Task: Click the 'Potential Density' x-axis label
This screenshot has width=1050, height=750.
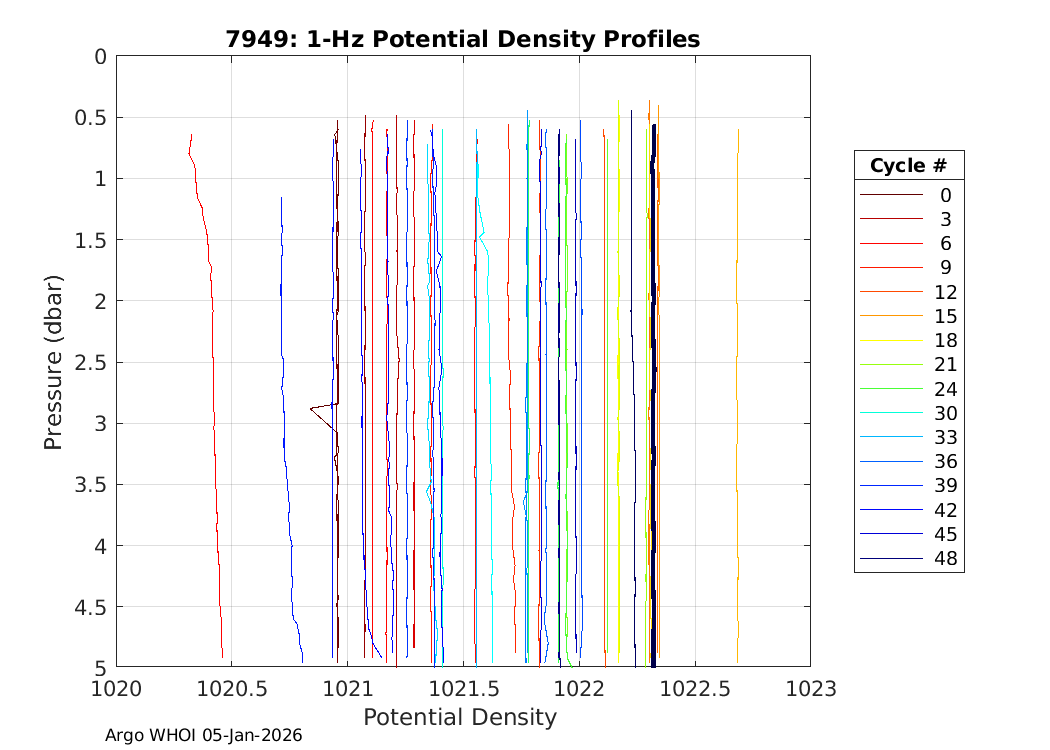Action: pyautogui.click(x=459, y=717)
